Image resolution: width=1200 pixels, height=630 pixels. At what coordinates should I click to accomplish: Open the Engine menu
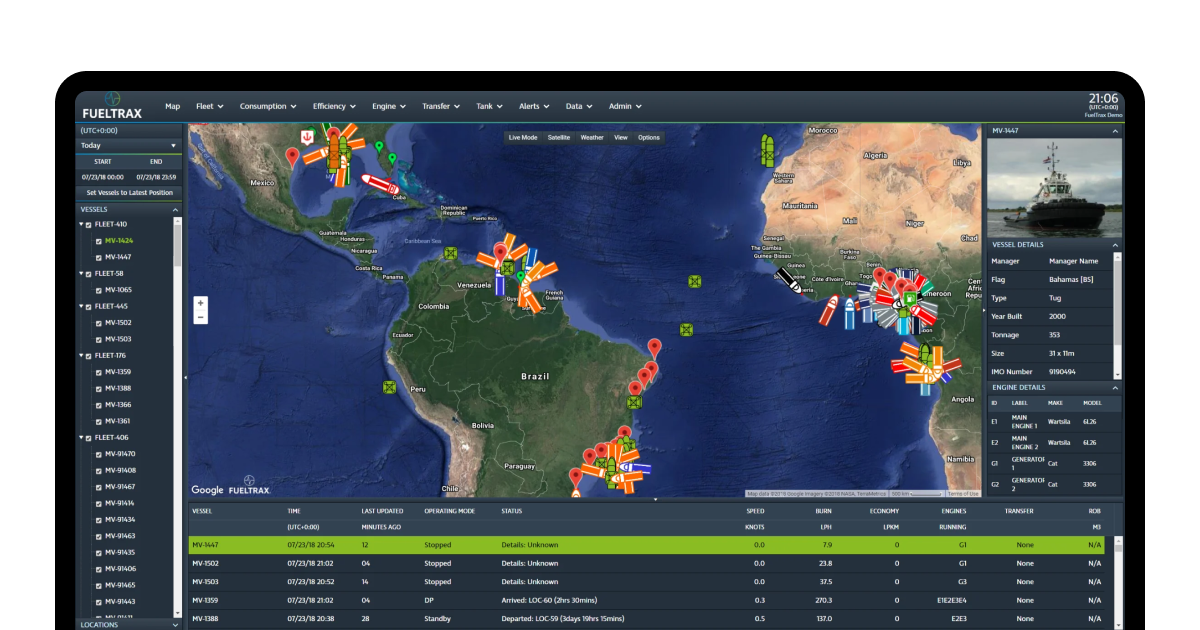tap(389, 106)
